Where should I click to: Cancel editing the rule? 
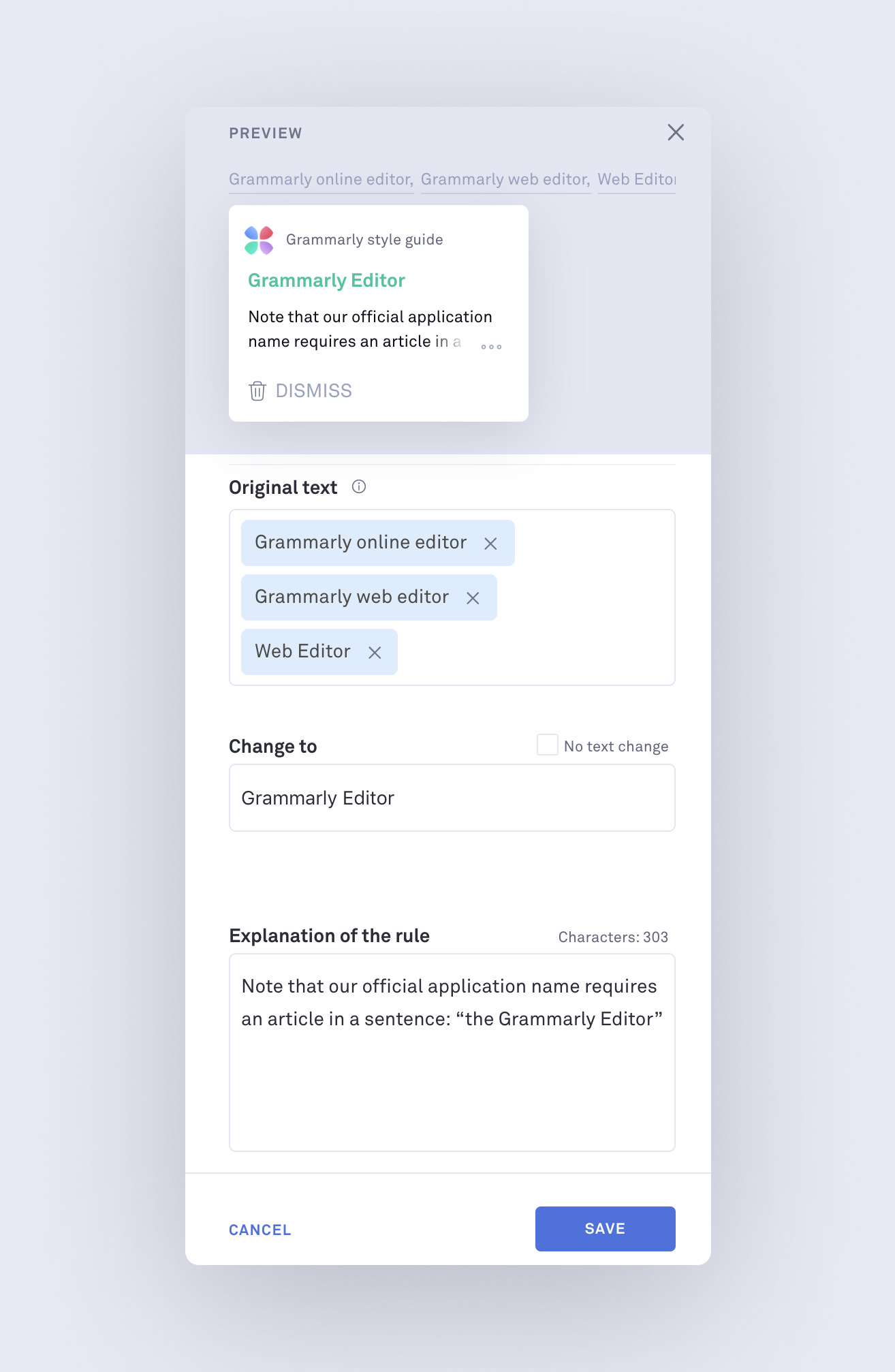260,1230
